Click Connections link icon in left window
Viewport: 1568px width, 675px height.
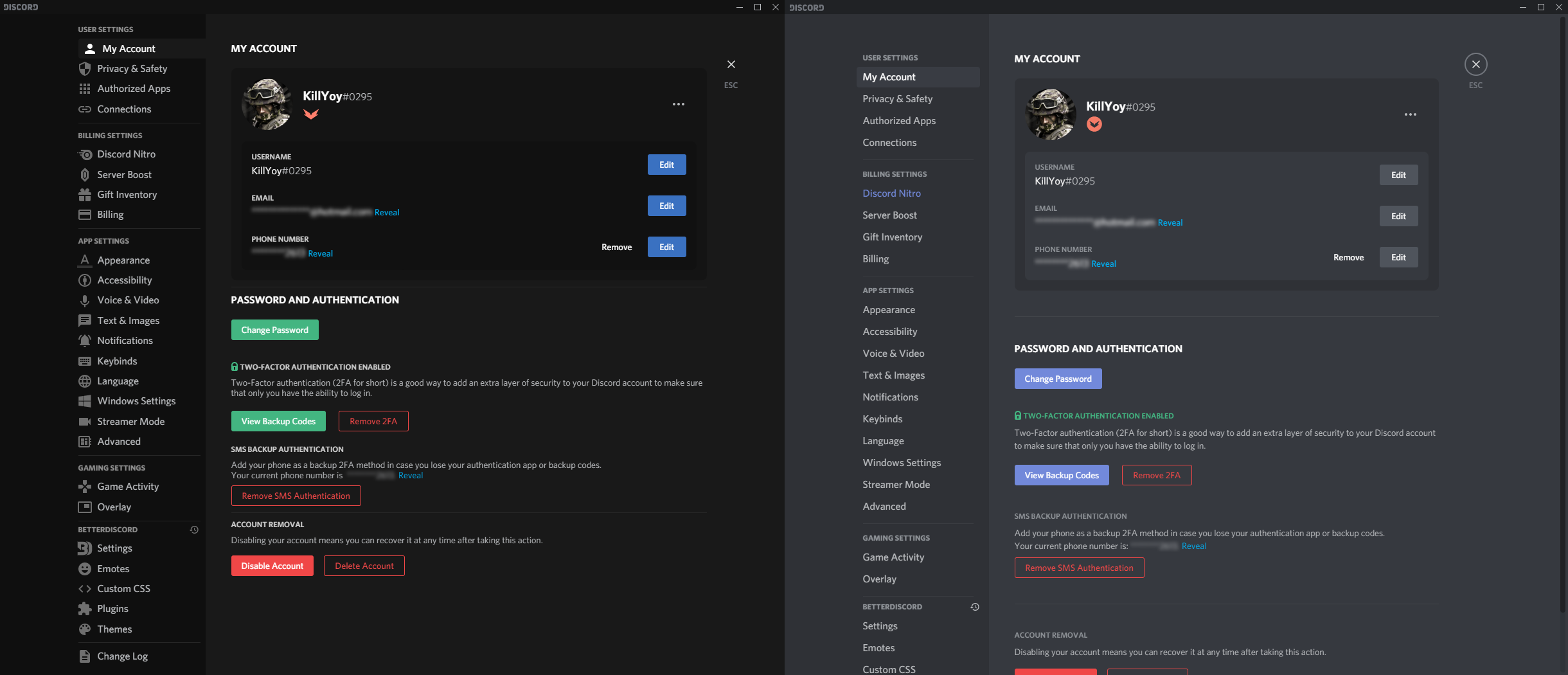click(85, 109)
